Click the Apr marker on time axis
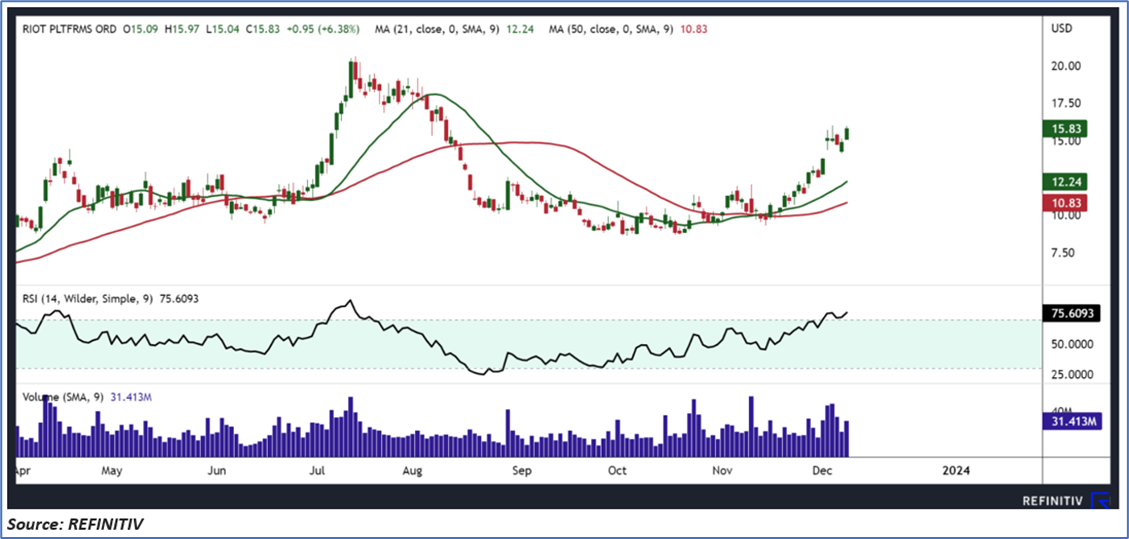The height and width of the screenshot is (539, 1129). click(20, 468)
